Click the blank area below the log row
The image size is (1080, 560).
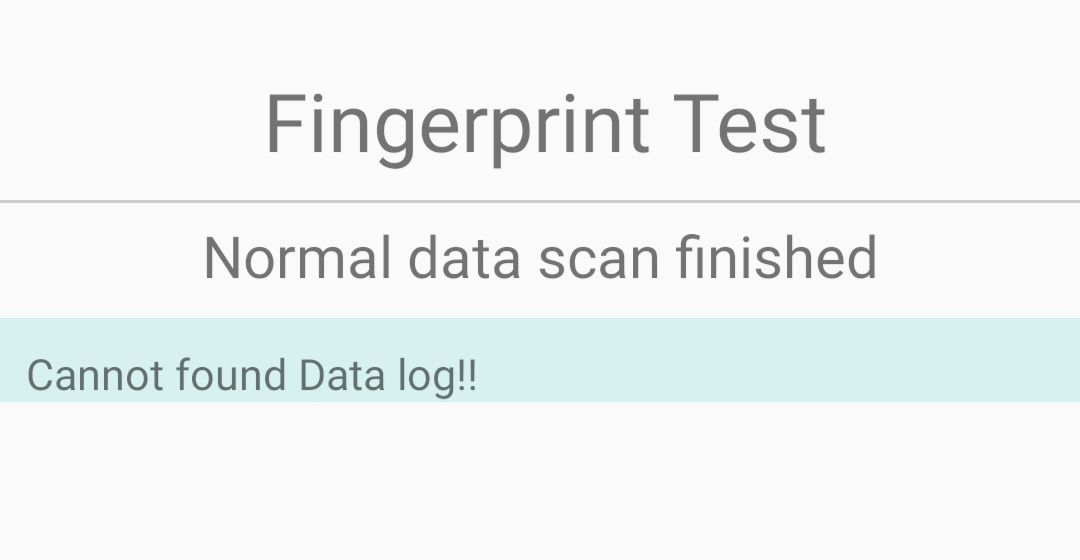click(x=540, y=480)
